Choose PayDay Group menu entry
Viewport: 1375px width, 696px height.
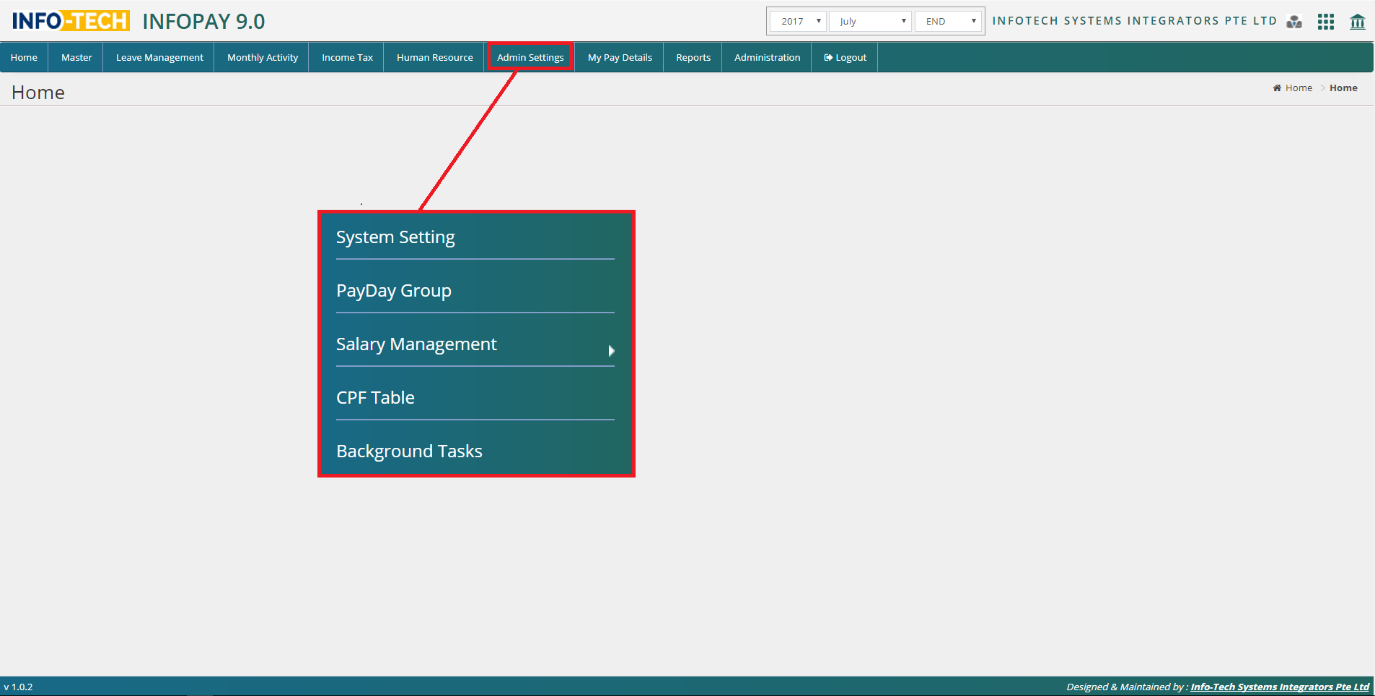393,291
